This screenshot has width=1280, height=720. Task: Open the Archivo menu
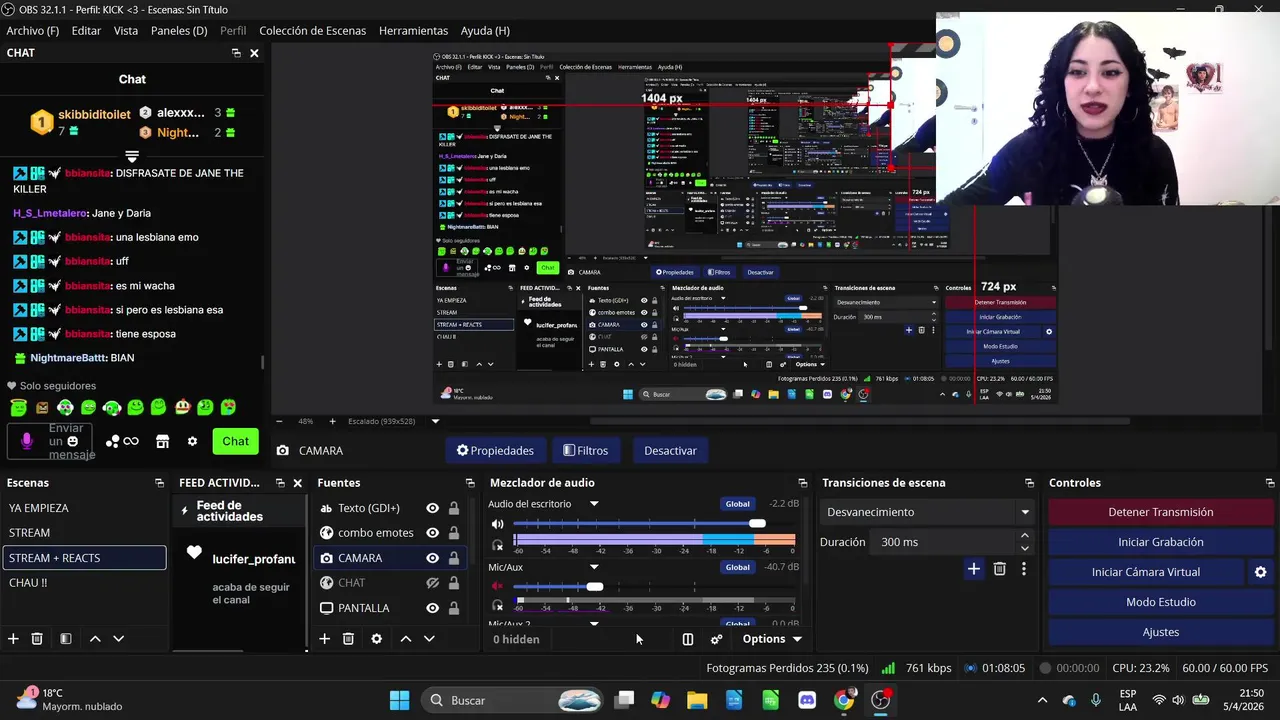point(33,31)
